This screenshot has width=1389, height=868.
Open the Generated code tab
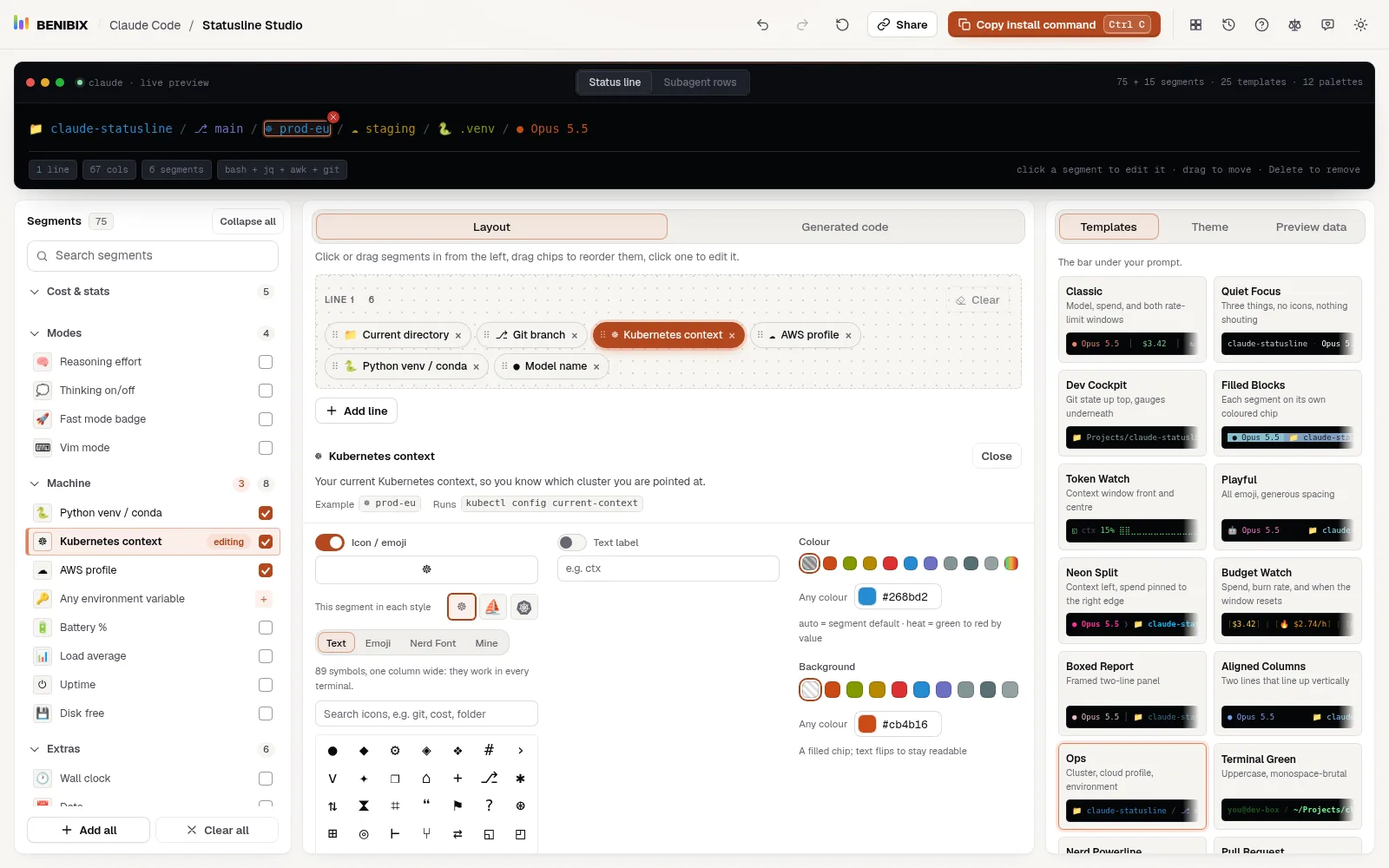[x=845, y=227]
